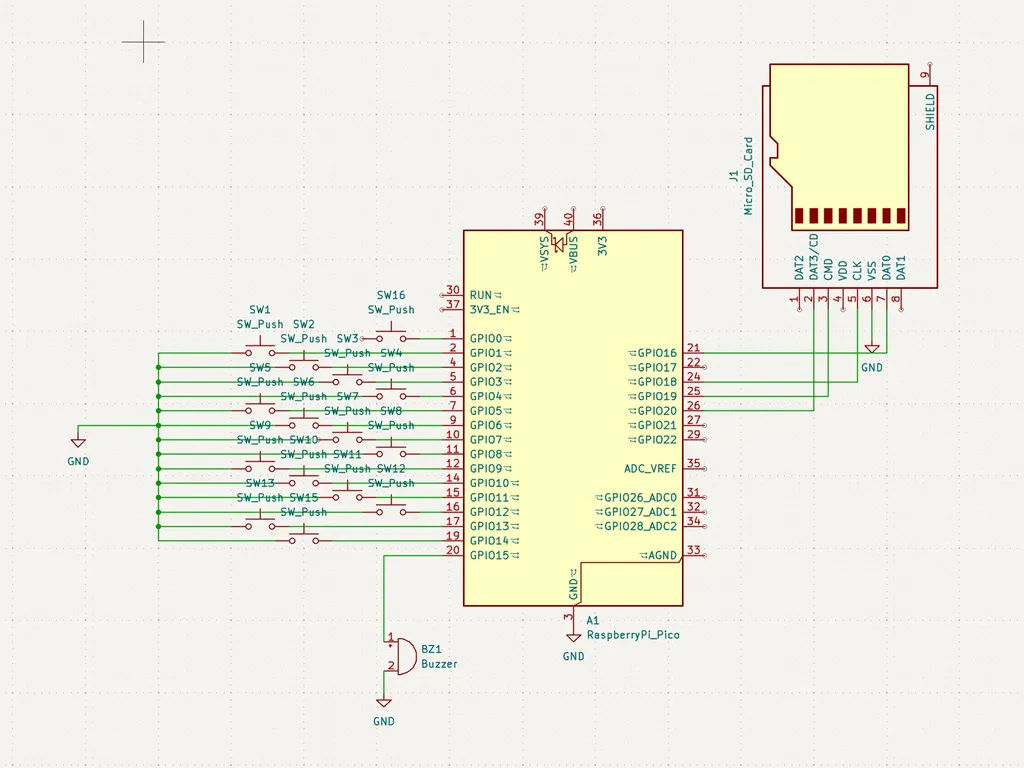This screenshot has height=768, width=1024.
Task: Click pin number 30 on the Pico
Action: tap(453, 290)
